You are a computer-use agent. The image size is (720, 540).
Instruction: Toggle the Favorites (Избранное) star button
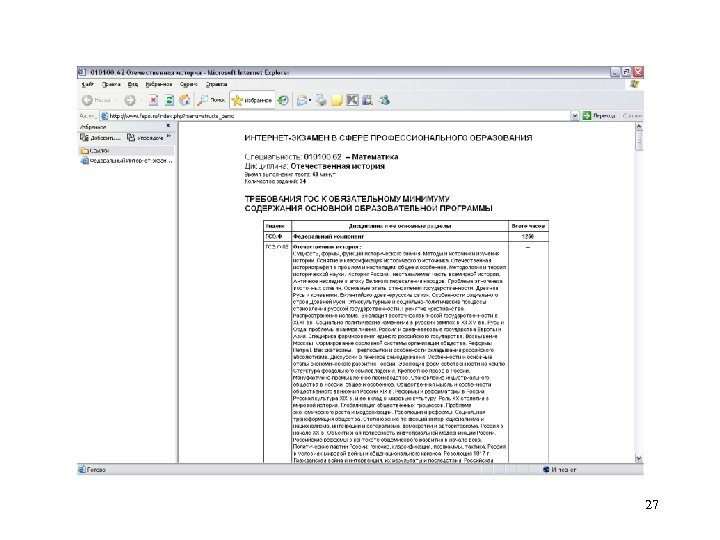point(252,100)
